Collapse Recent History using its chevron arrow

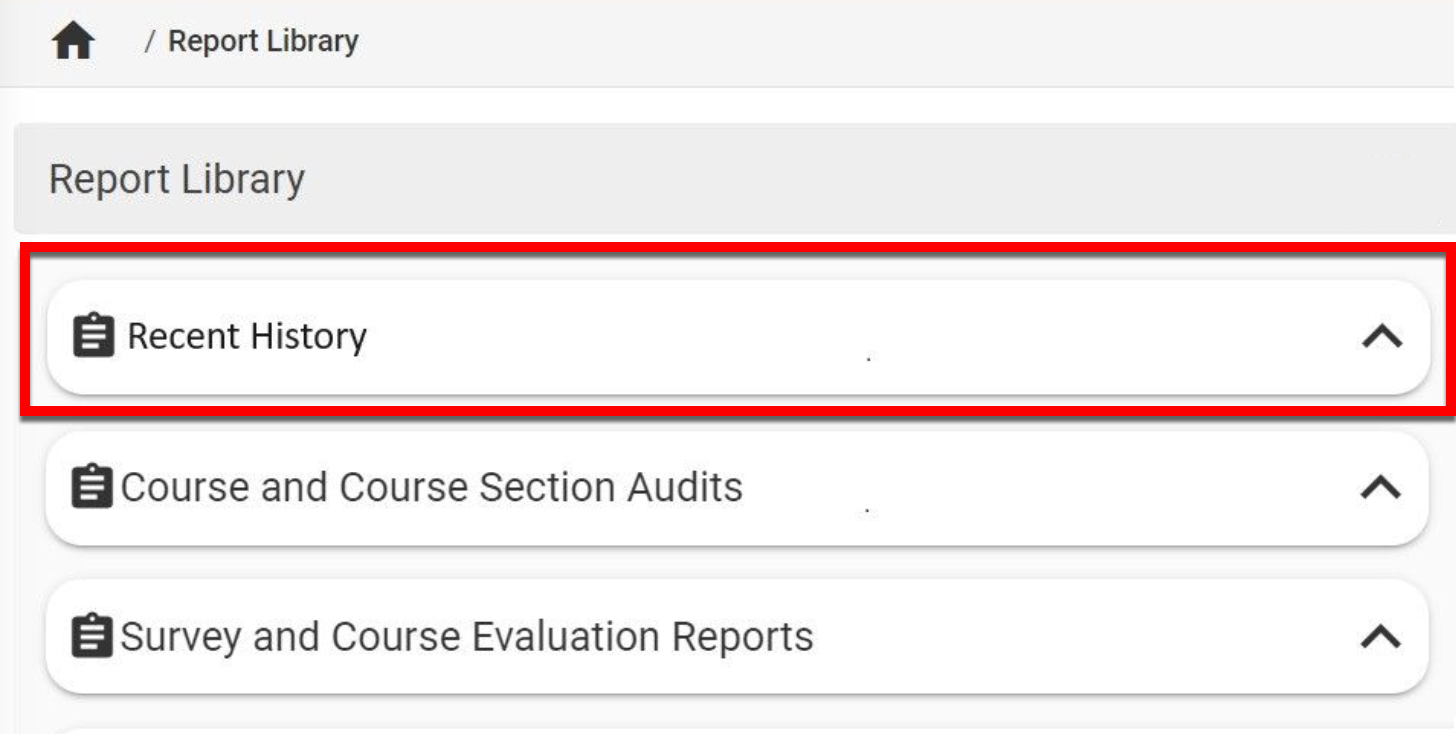coord(1381,338)
